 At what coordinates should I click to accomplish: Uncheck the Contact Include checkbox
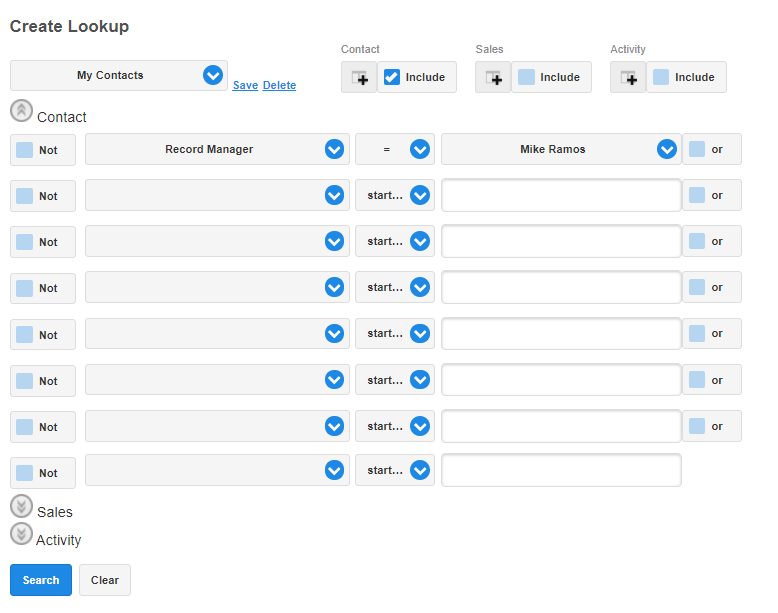click(x=392, y=77)
